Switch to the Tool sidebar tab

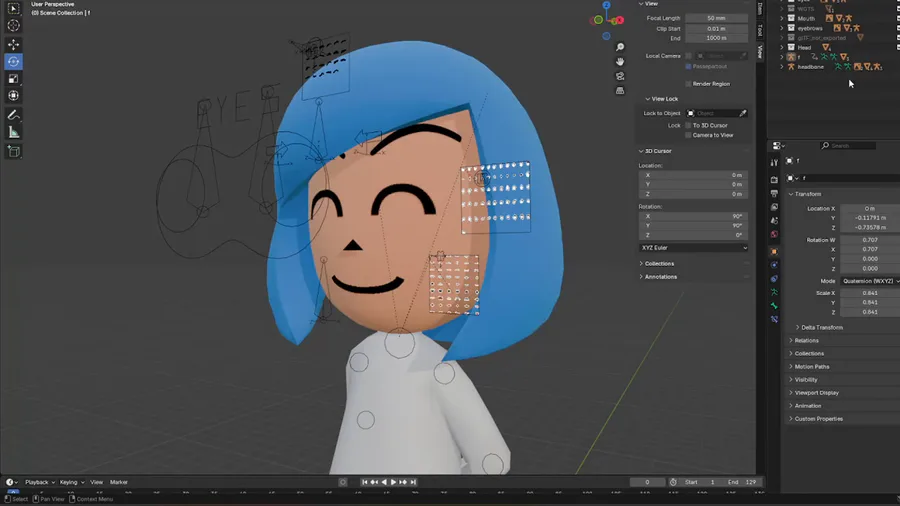pyautogui.click(x=760, y=30)
